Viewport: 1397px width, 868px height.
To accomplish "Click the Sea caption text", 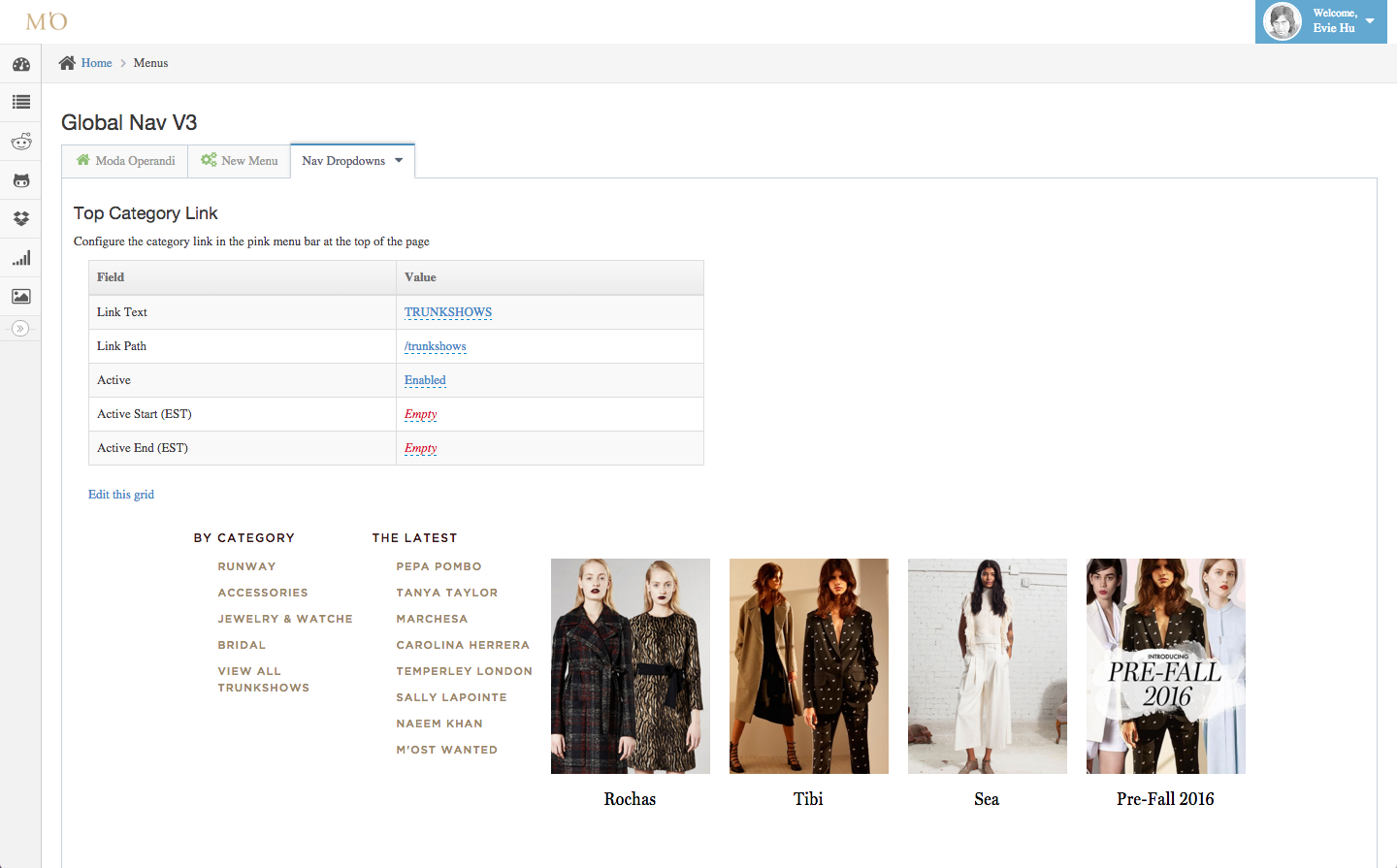I will 987,799.
